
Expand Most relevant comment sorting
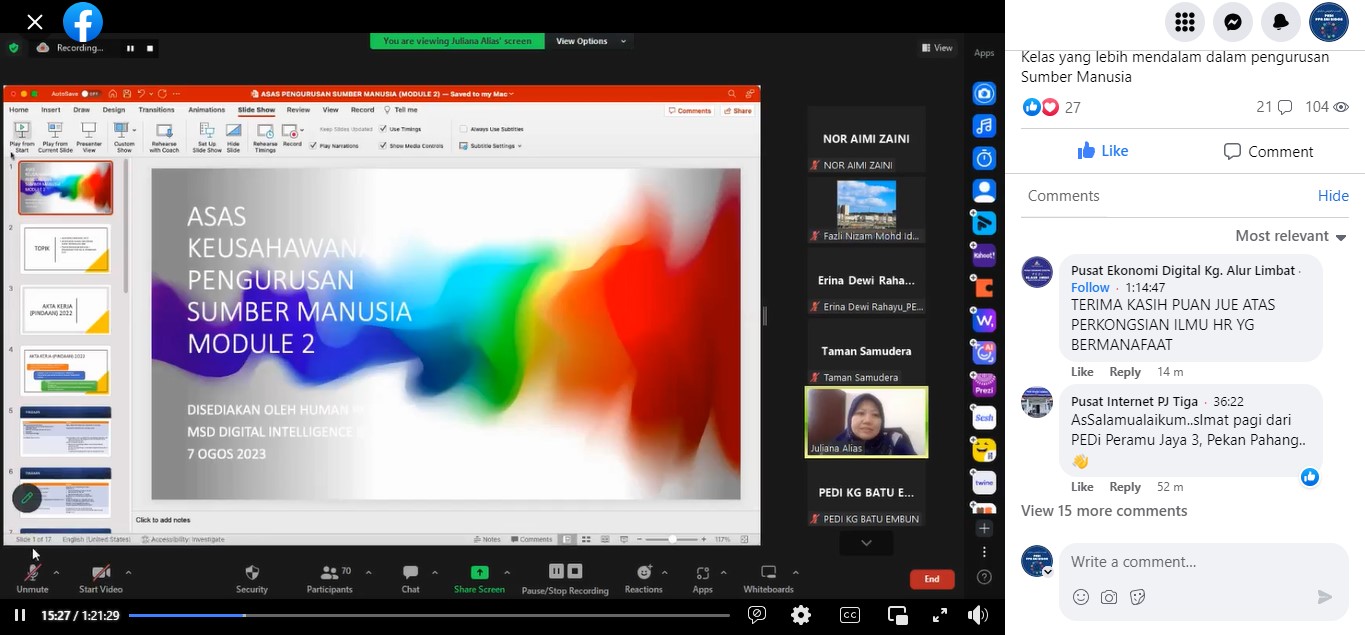tap(1291, 236)
